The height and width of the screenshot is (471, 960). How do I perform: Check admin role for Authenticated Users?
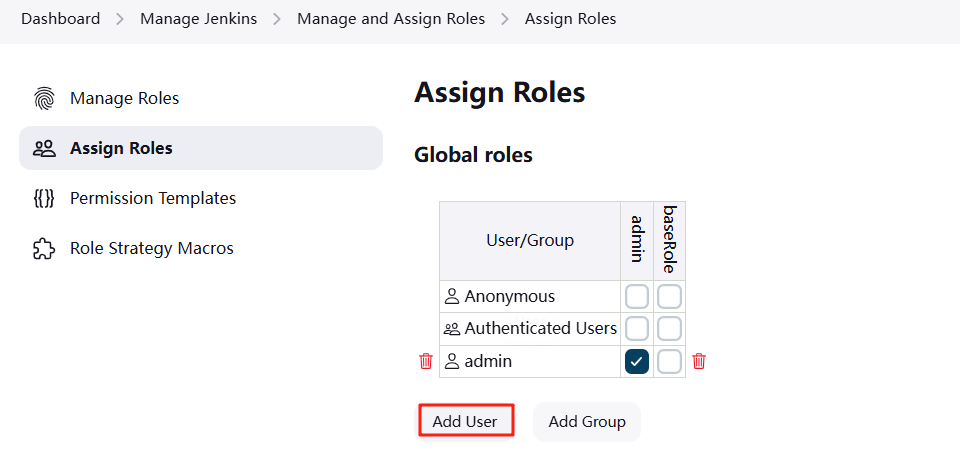(x=637, y=330)
